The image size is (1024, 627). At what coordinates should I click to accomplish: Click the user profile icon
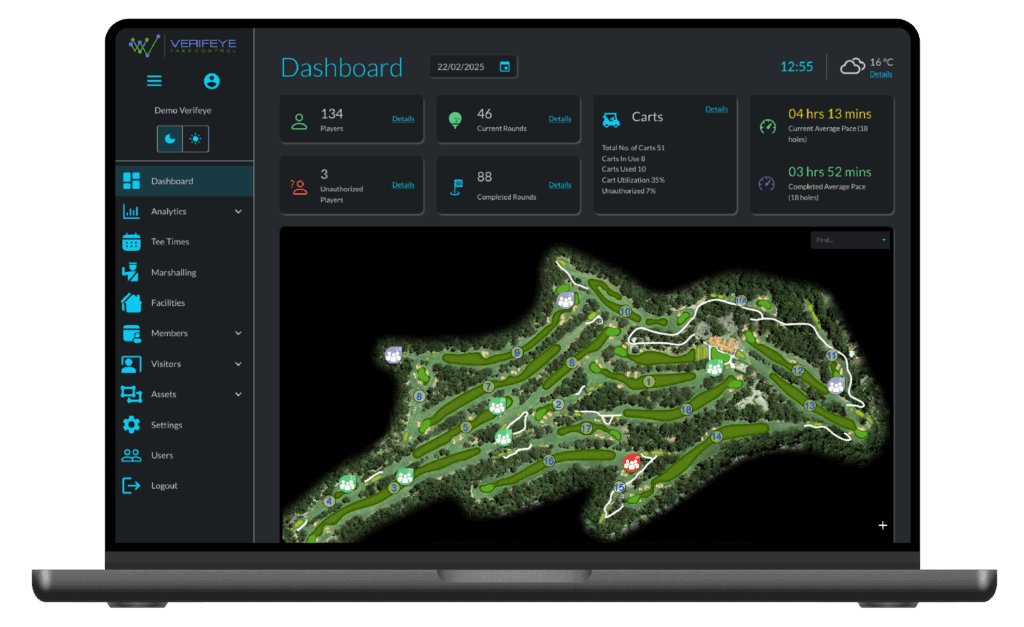pyautogui.click(x=211, y=82)
